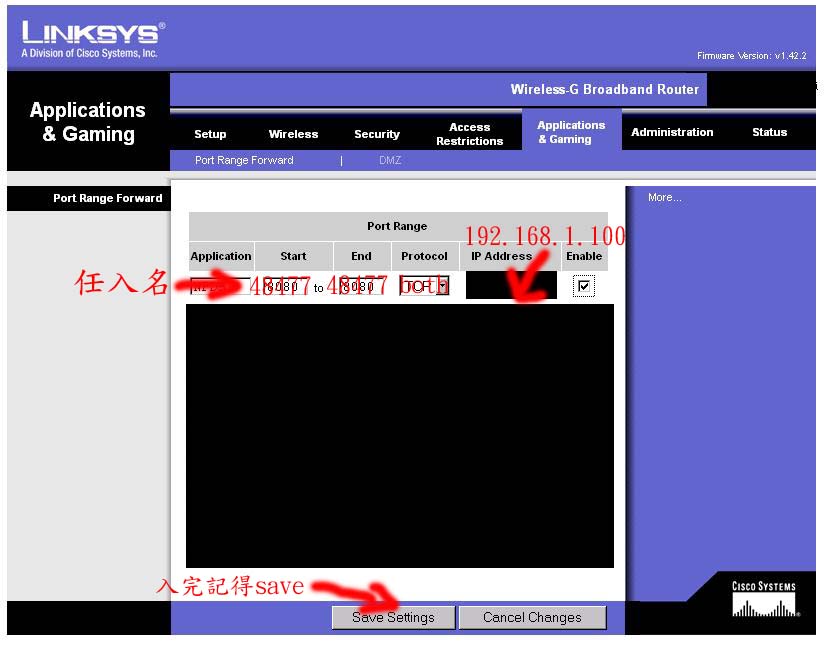The image size is (827, 645).
Task: Click the End port input field
Action: point(357,286)
